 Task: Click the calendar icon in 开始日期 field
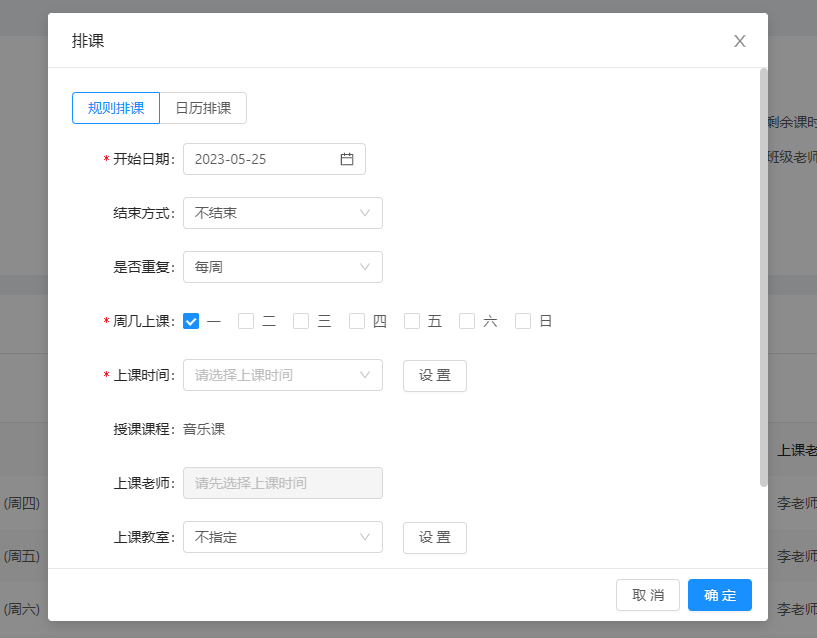click(x=346, y=159)
